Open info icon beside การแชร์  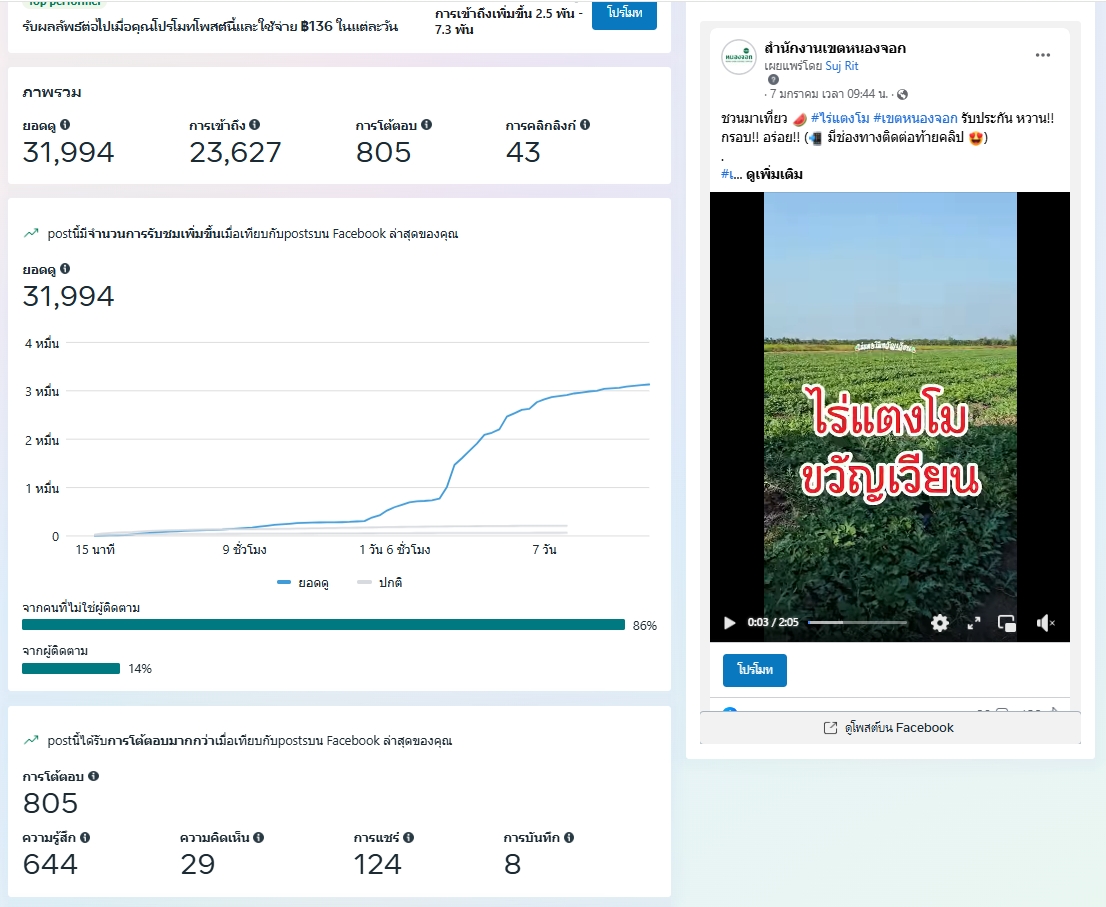408,837
